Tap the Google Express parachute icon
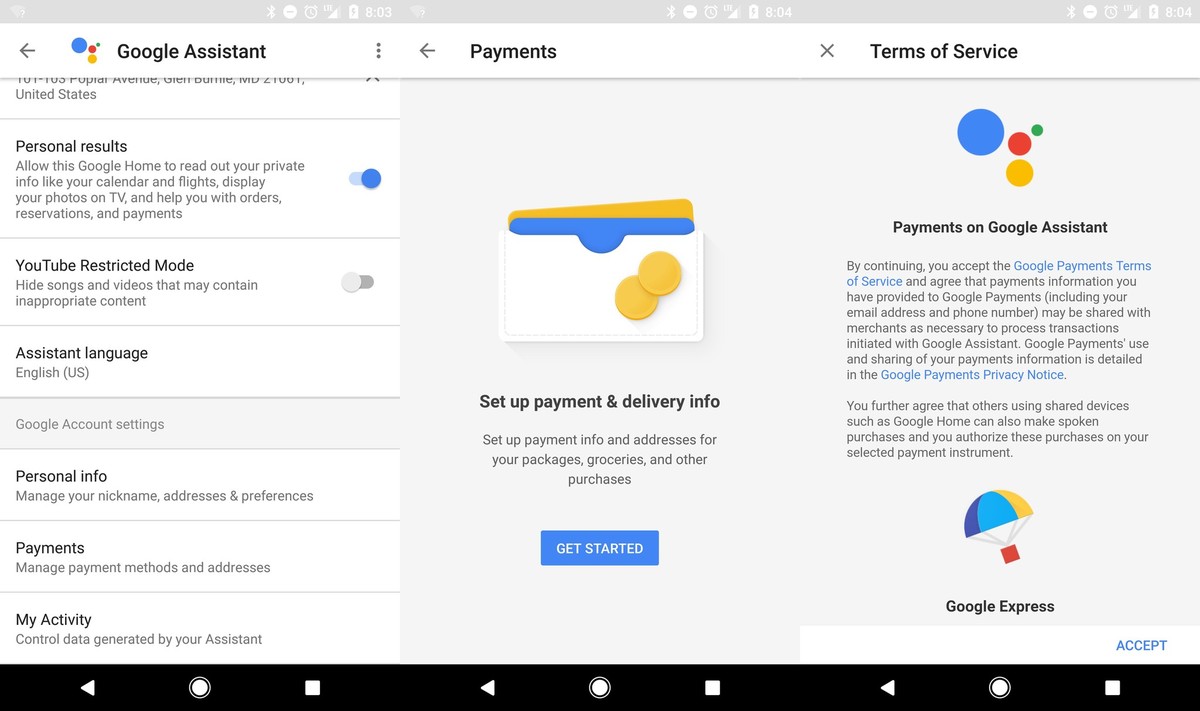The width and height of the screenshot is (1200, 711). 998,526
